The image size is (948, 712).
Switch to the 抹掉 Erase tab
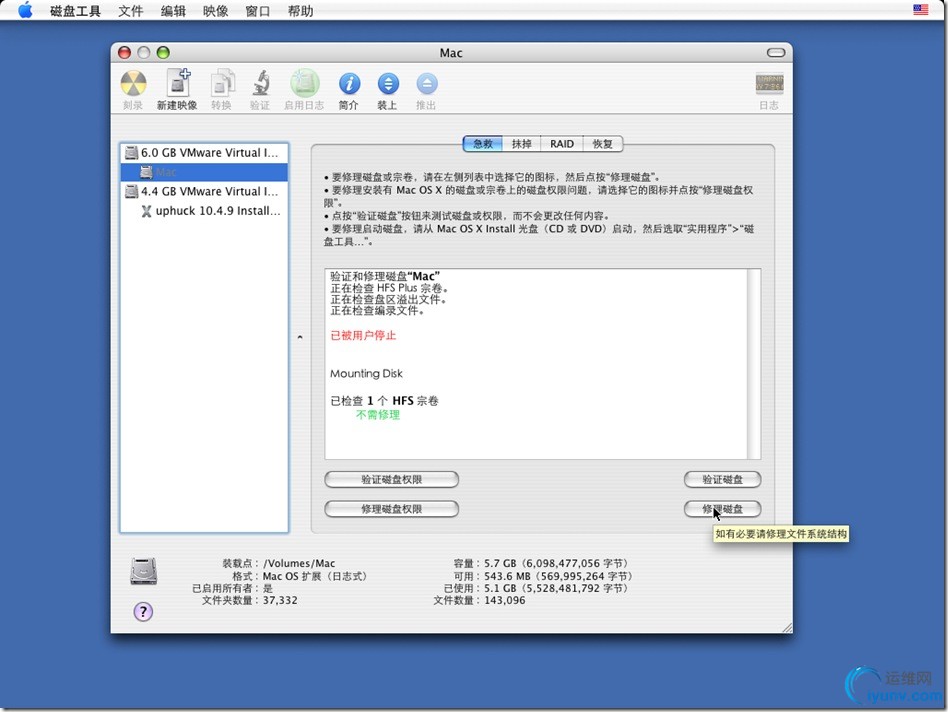point(521,144)
